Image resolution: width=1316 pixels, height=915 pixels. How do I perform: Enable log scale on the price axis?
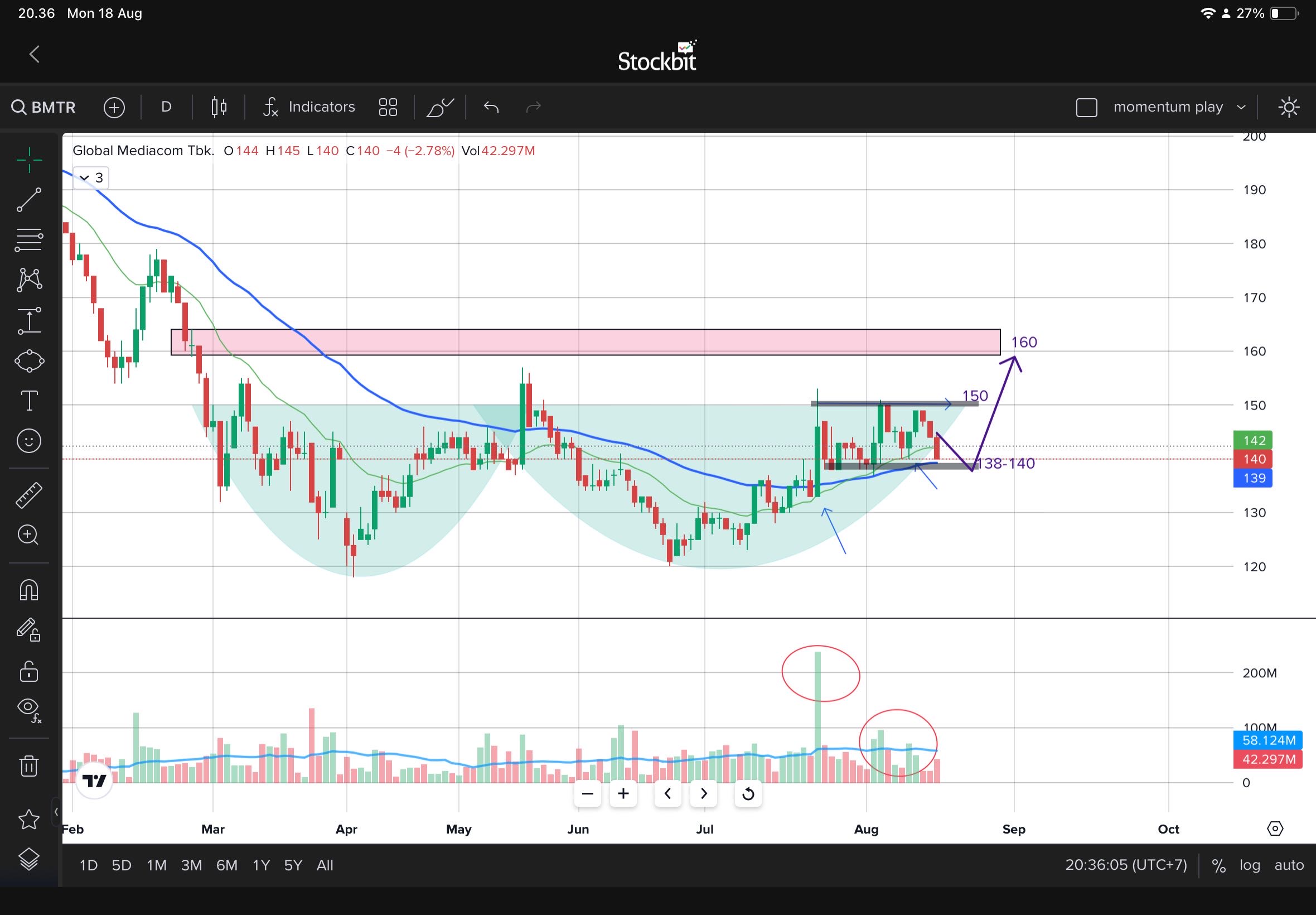1250,865
